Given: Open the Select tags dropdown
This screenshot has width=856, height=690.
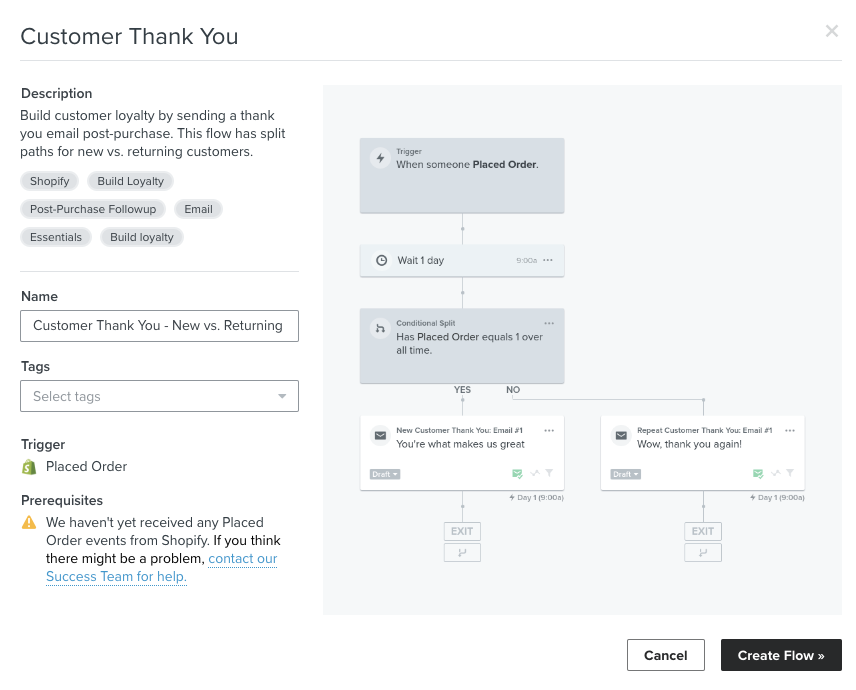Looking at the screenshot, I should point(159,396).
